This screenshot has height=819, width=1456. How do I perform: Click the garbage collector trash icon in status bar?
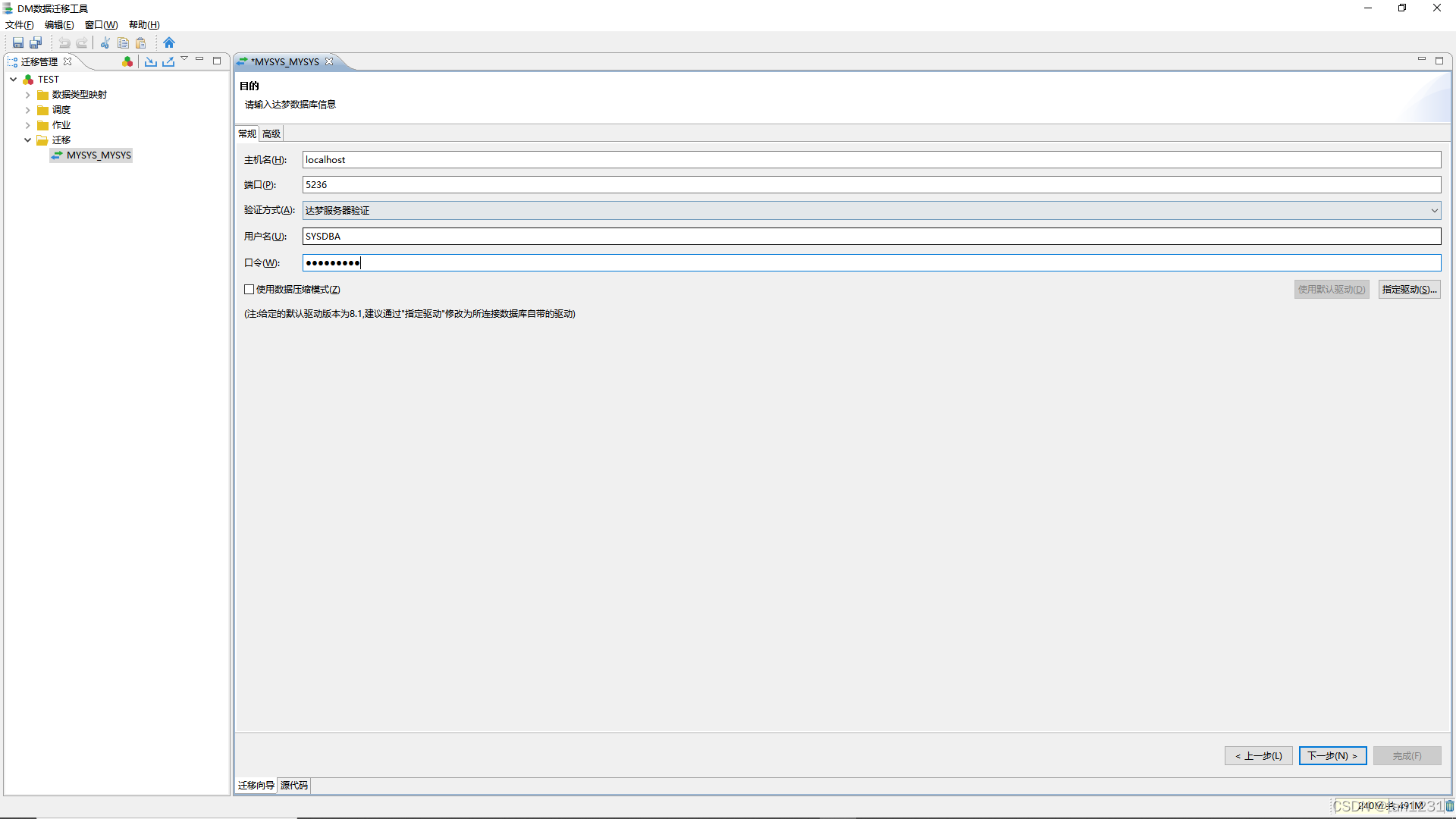click(x=1449, y=806)
